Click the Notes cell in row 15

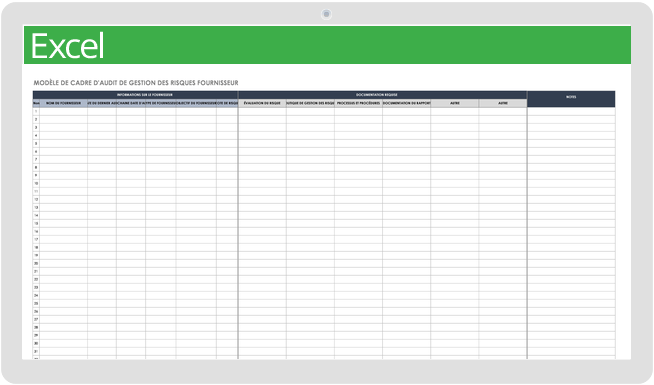coord(571,224)
